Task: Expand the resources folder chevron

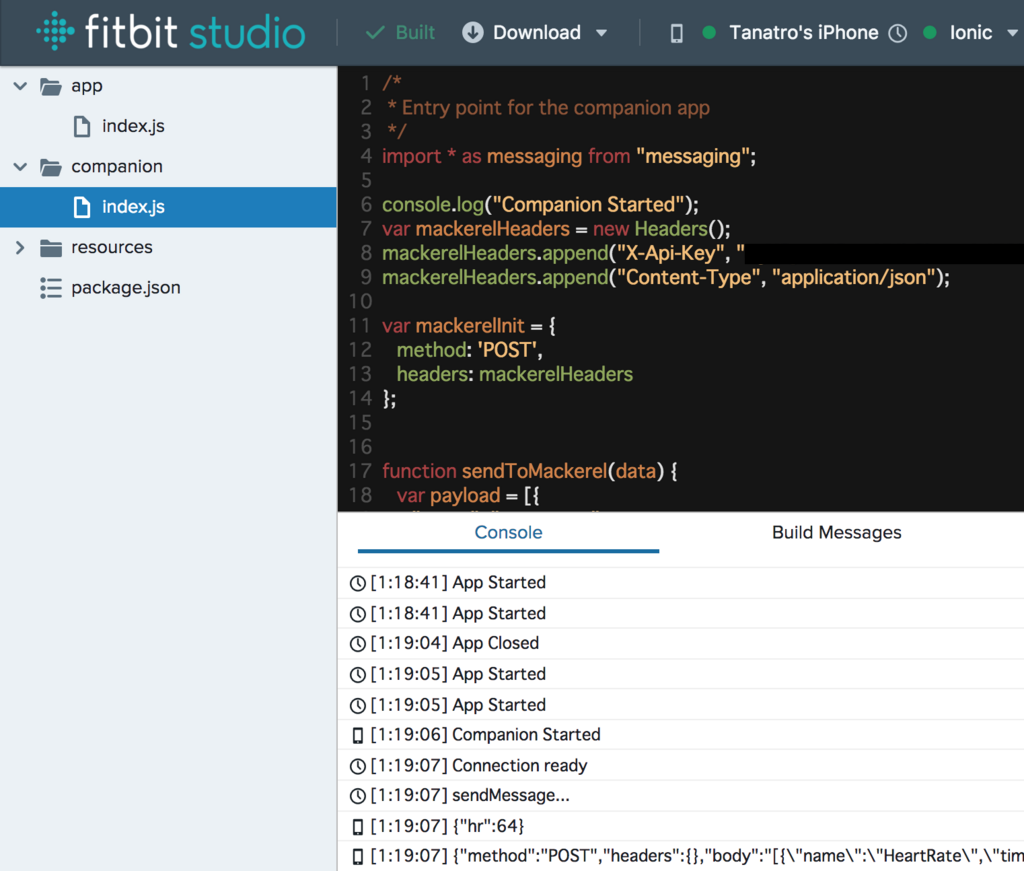Action: [20, 247]
